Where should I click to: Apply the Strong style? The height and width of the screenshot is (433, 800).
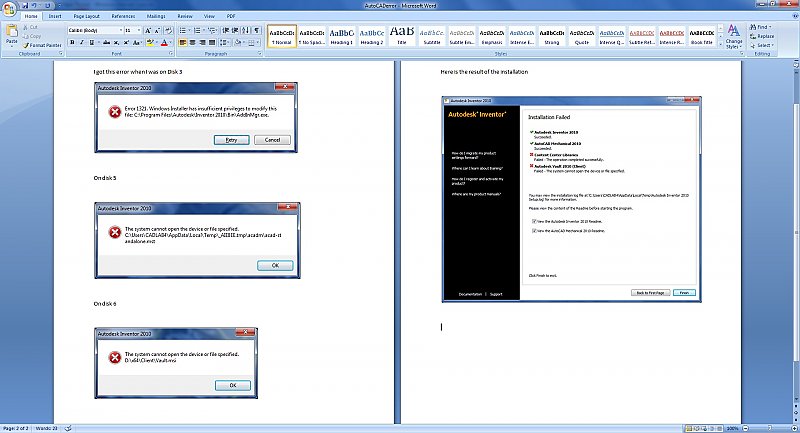(x=552, y=36)
